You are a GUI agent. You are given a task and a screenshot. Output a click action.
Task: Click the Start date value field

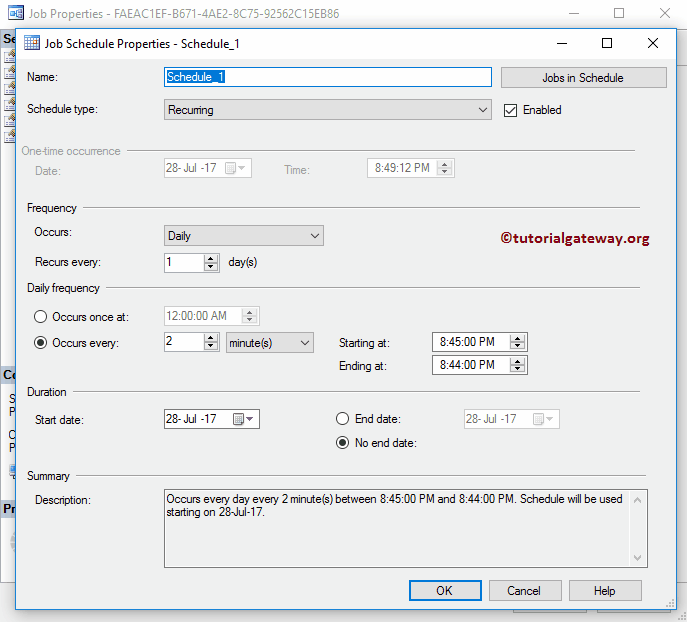point(198,419)
